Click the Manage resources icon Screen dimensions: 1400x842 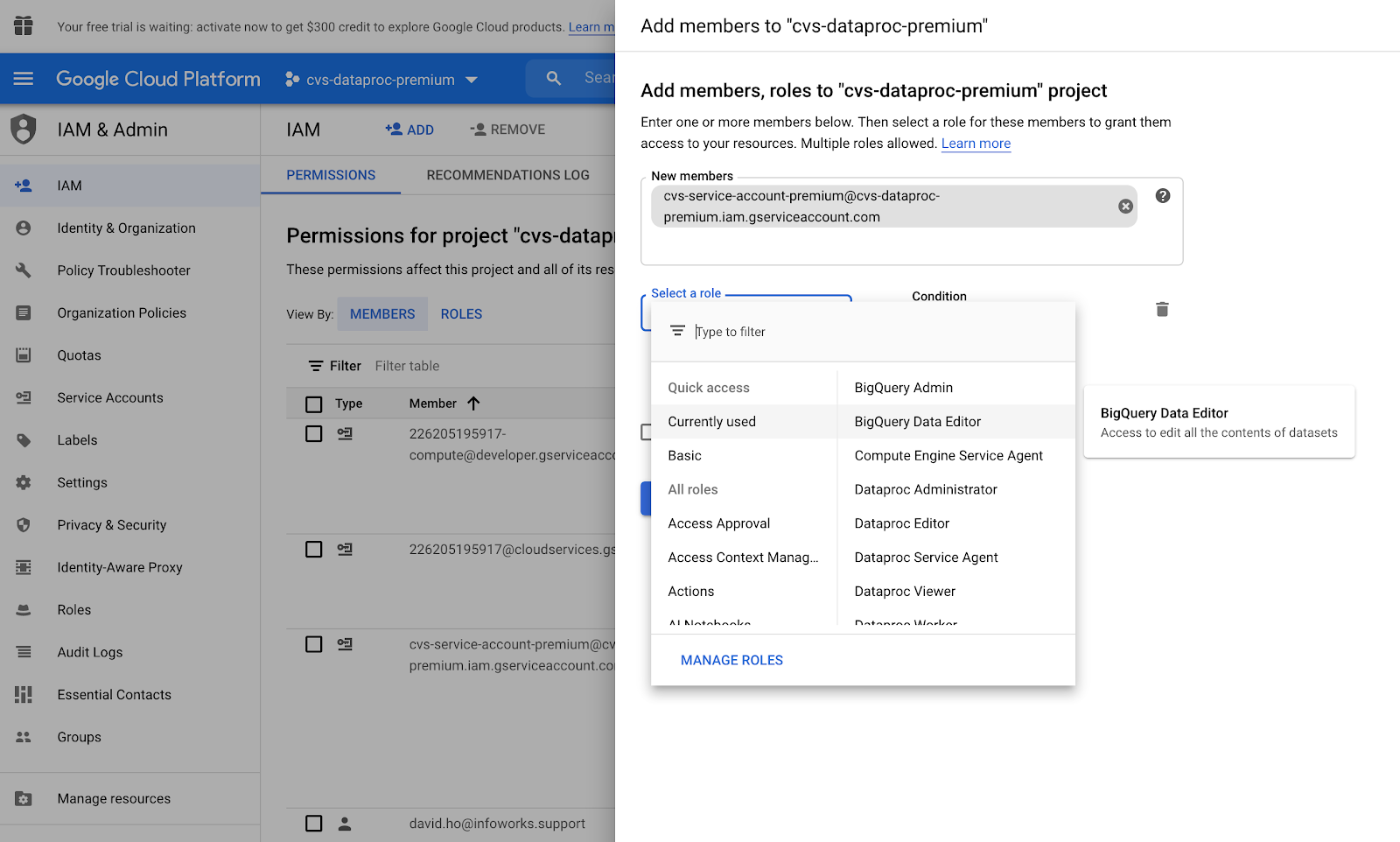click(24, 799)
